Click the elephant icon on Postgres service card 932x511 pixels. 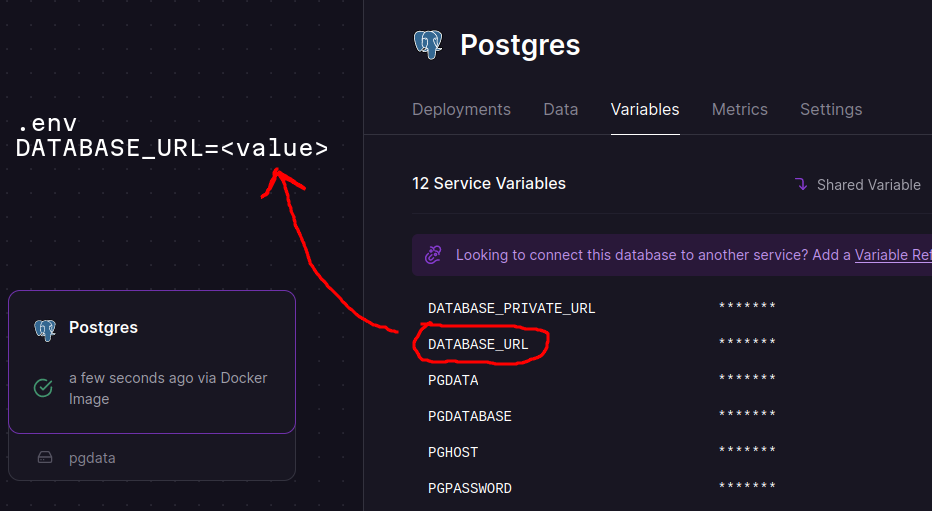coord(44,328)
